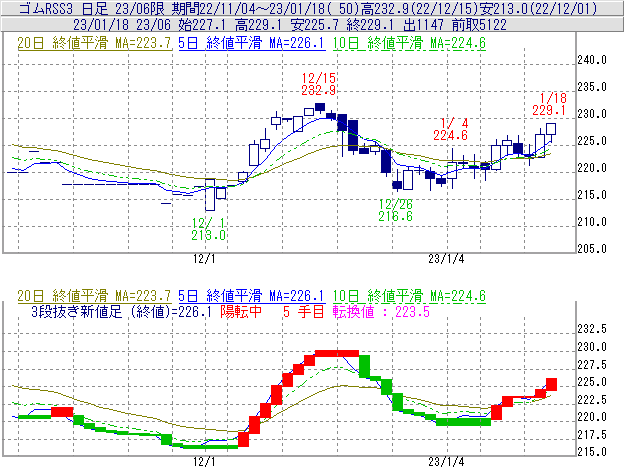Click the 215.0 label on lower price axis

click(x=592, y=452)
